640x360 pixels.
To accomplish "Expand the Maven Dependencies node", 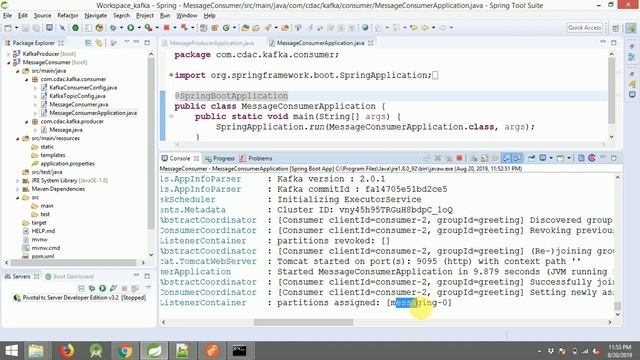I will [x=18, y=189].
